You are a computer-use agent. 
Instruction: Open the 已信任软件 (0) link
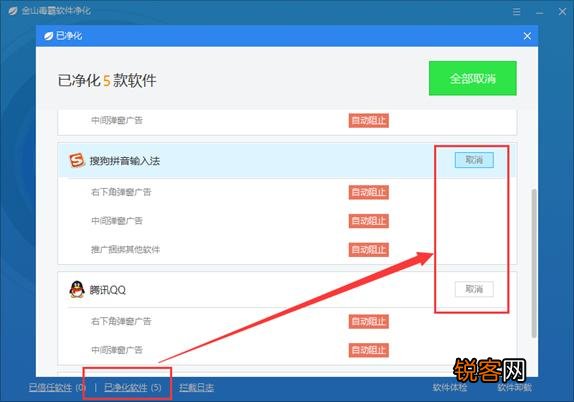point(57,387)
